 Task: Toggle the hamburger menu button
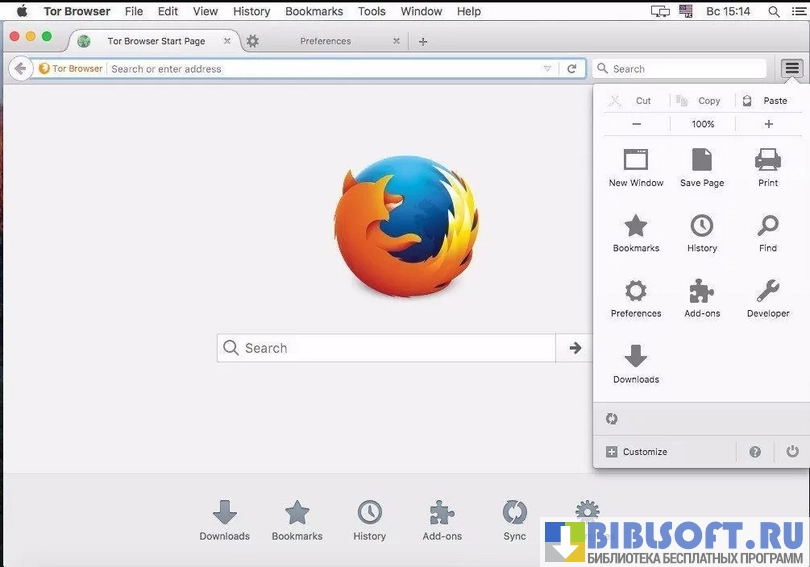pos(792,68)
